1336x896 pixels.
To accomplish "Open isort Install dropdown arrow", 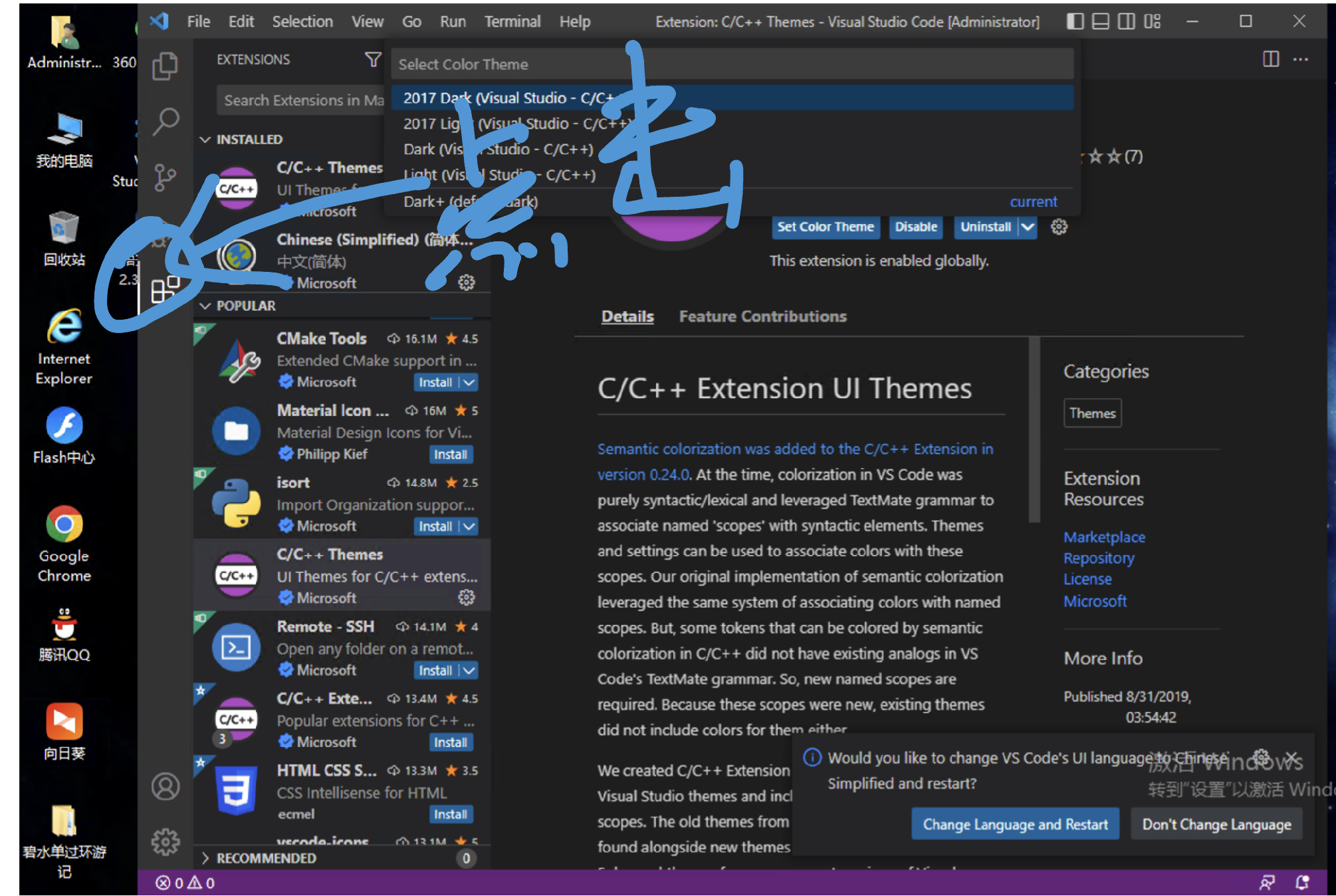I will [x=469, y=526].
